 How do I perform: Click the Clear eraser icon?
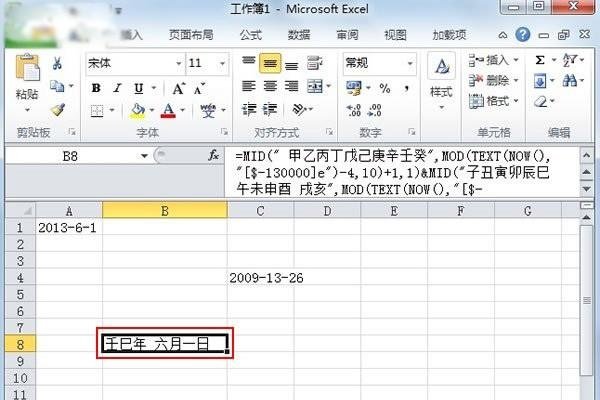(540, 101)
